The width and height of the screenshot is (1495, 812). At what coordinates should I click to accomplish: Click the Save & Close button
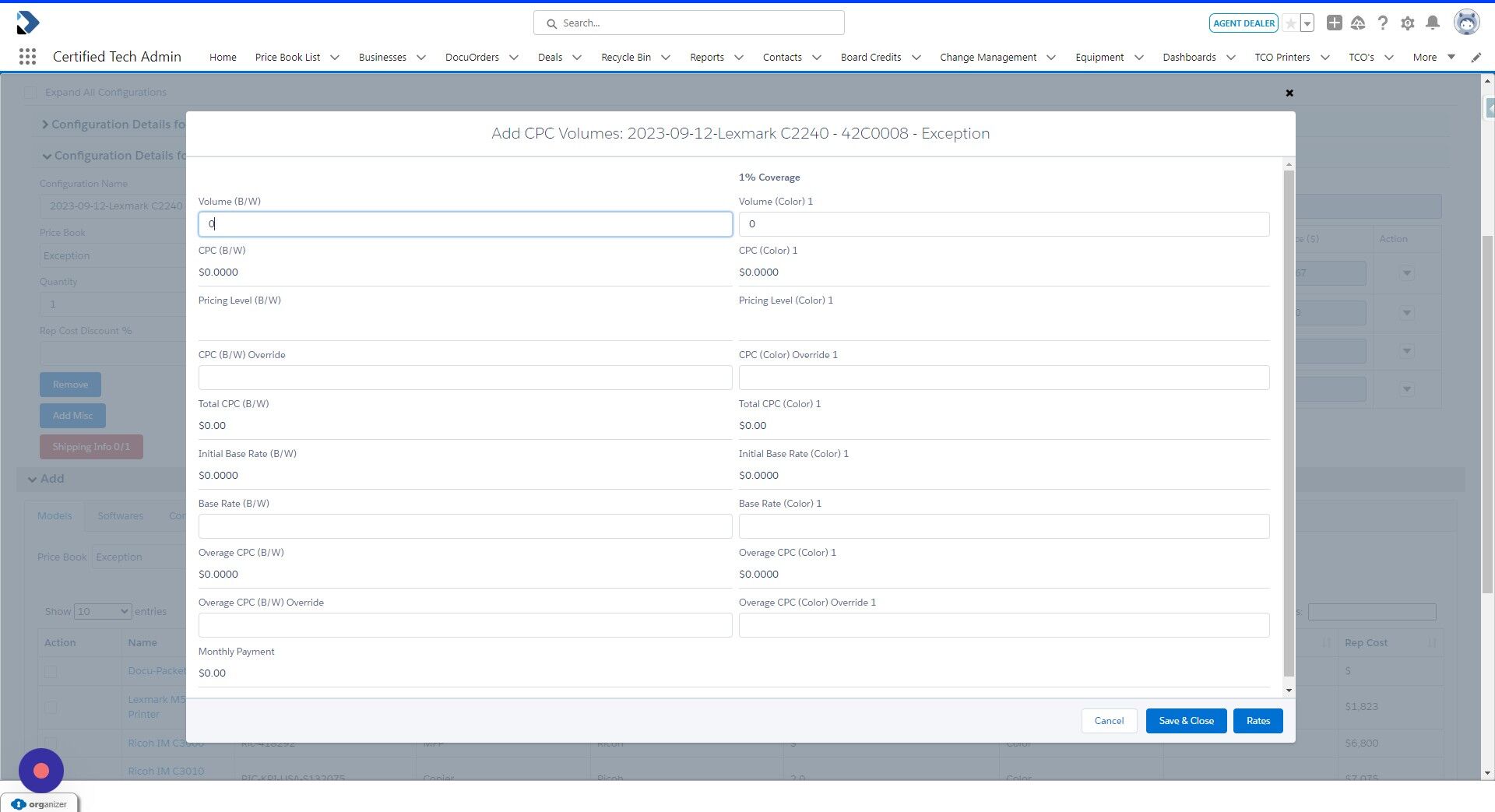(1186, 721)
